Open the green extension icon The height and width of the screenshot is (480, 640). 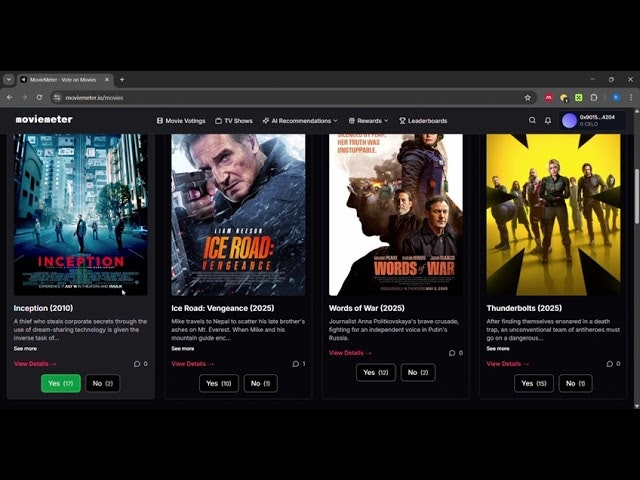click(579, 98)
